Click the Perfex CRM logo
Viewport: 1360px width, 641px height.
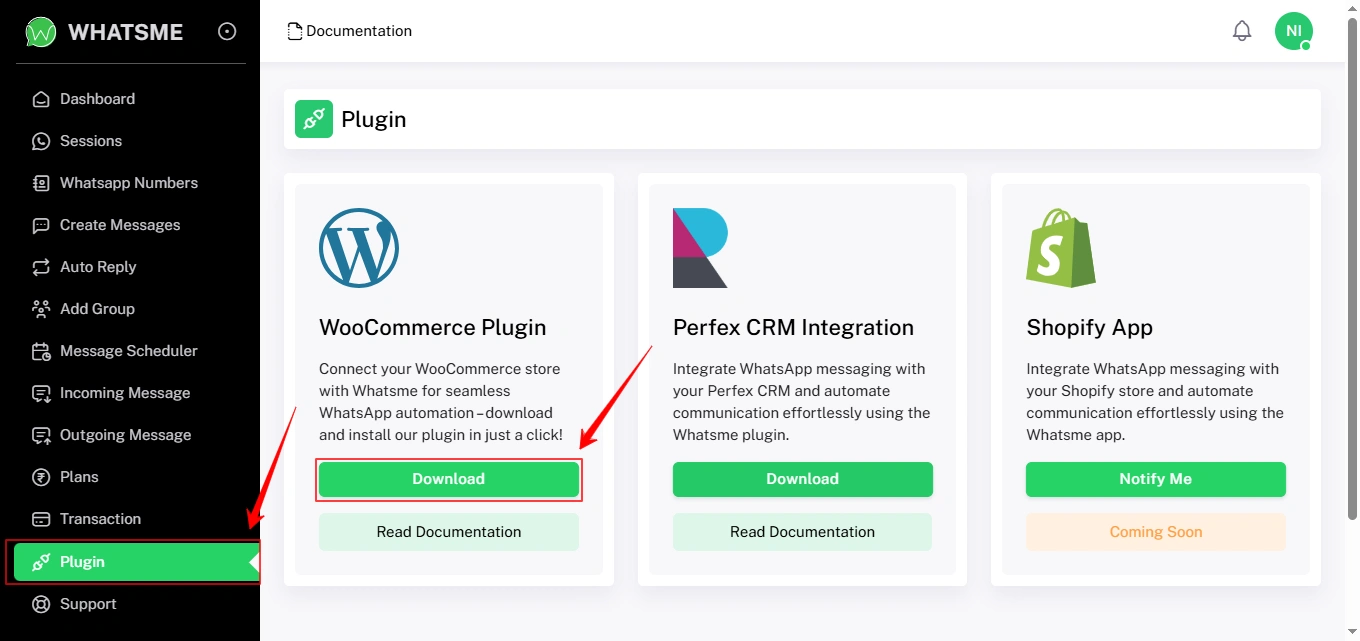700,248
